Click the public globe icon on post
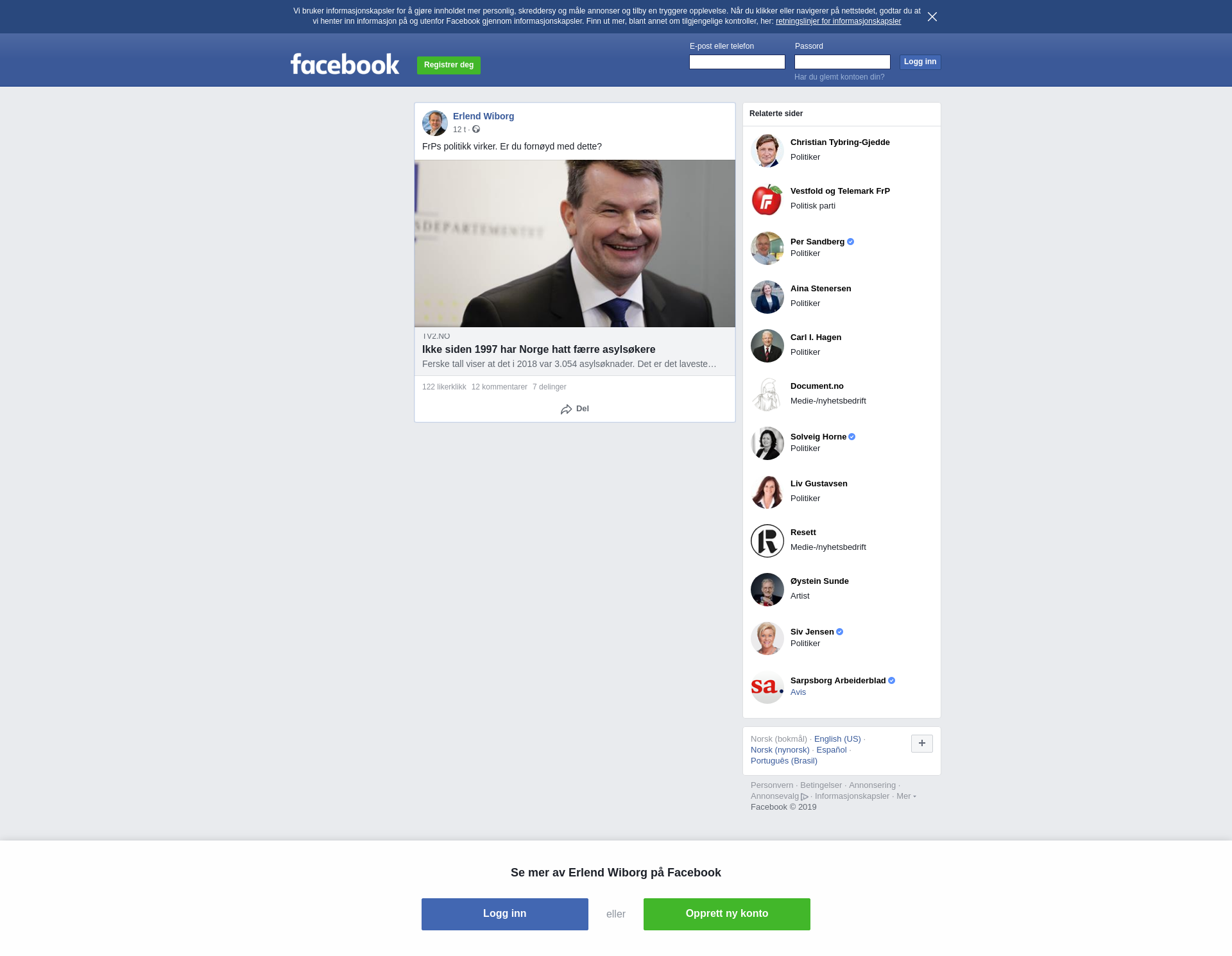This screenshot has width=1232, height=956. [476, 130]
